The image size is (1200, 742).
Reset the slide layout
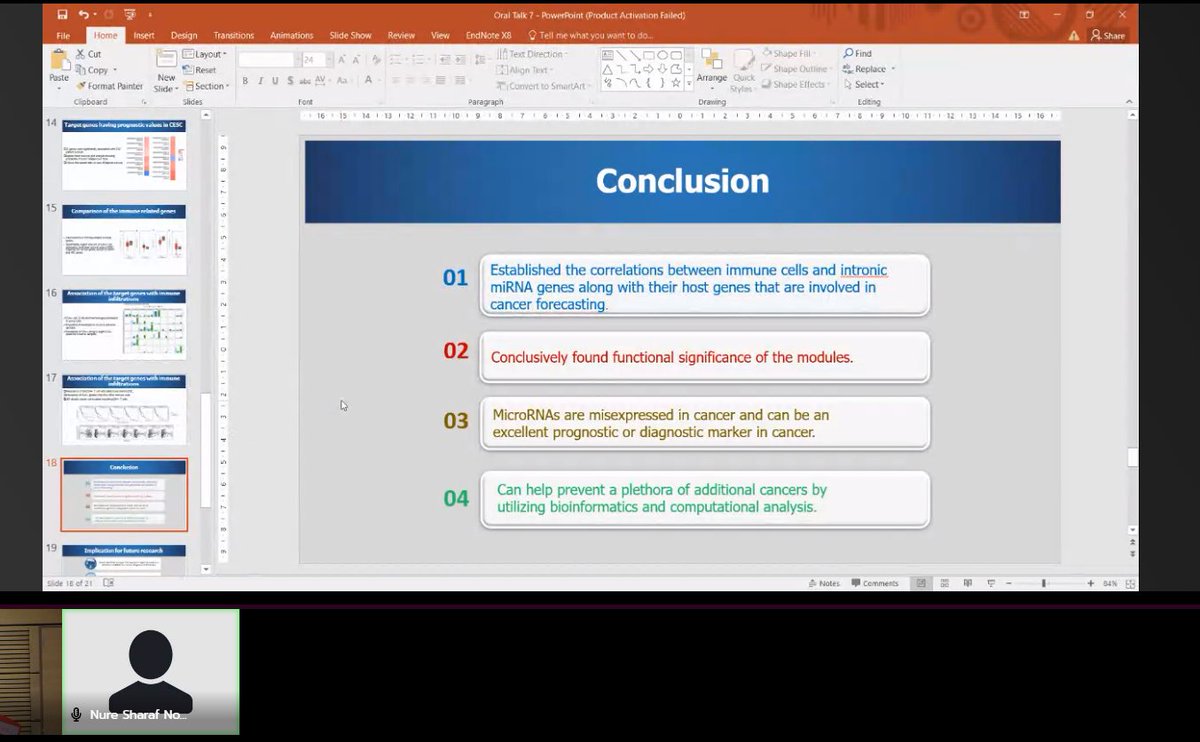click(200, 70)
